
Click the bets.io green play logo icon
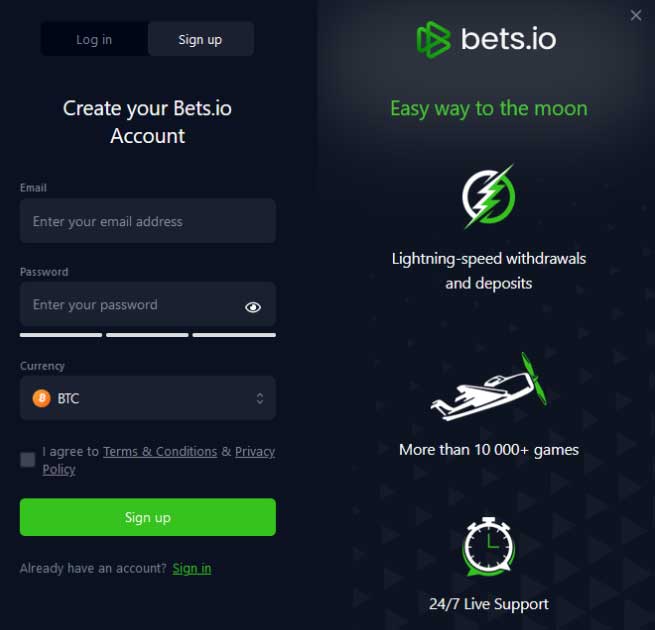point(435,40)
